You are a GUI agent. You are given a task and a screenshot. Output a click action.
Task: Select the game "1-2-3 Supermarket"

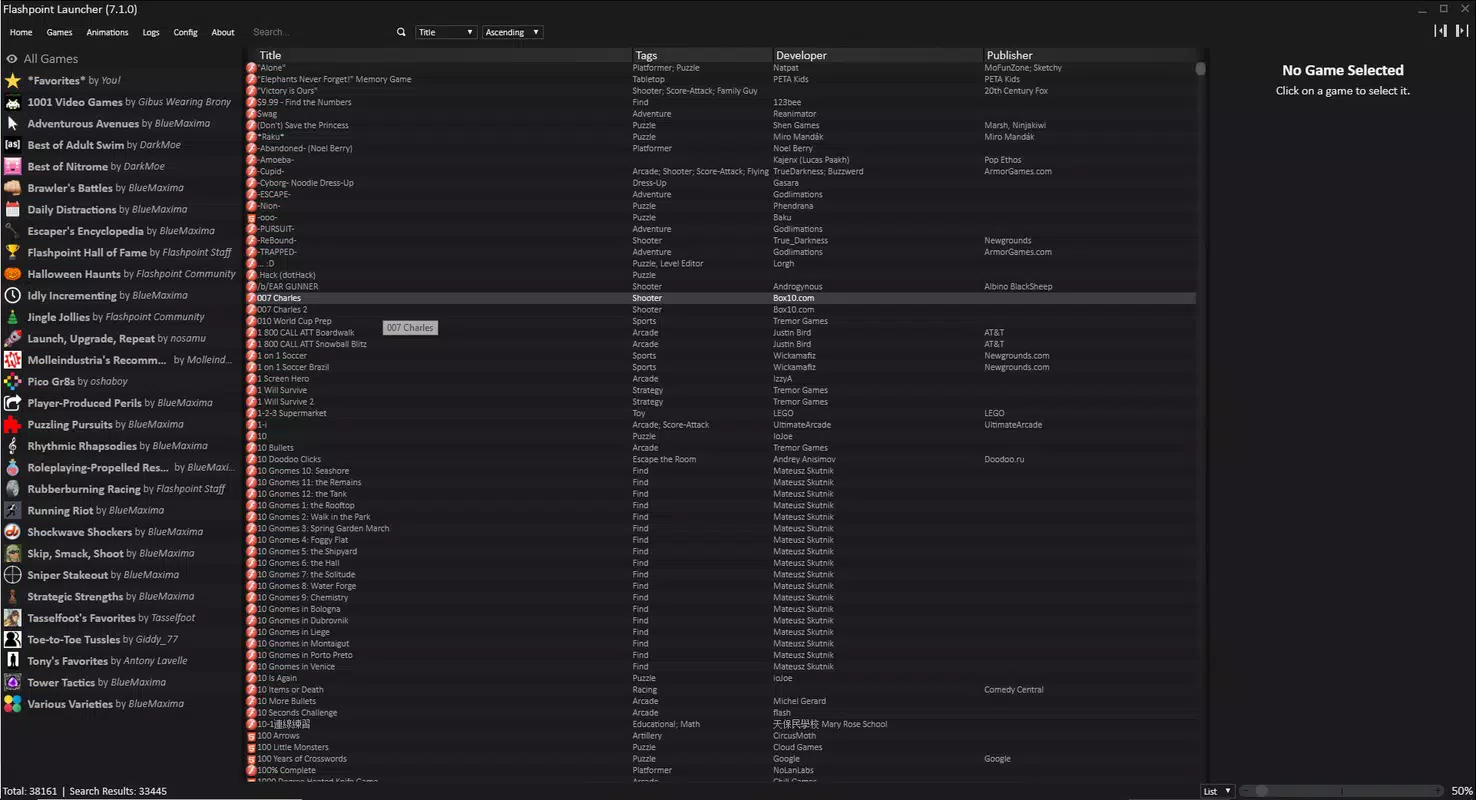tap(720, 413)
